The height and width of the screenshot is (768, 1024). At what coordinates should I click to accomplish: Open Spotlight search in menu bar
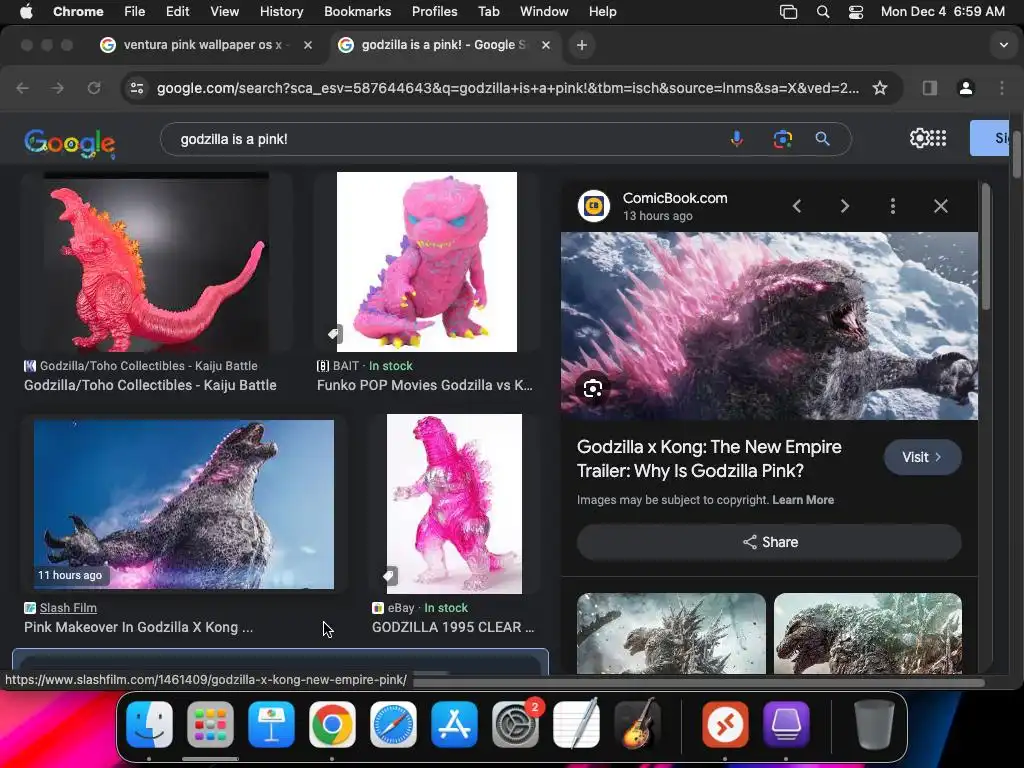[823, 12]
